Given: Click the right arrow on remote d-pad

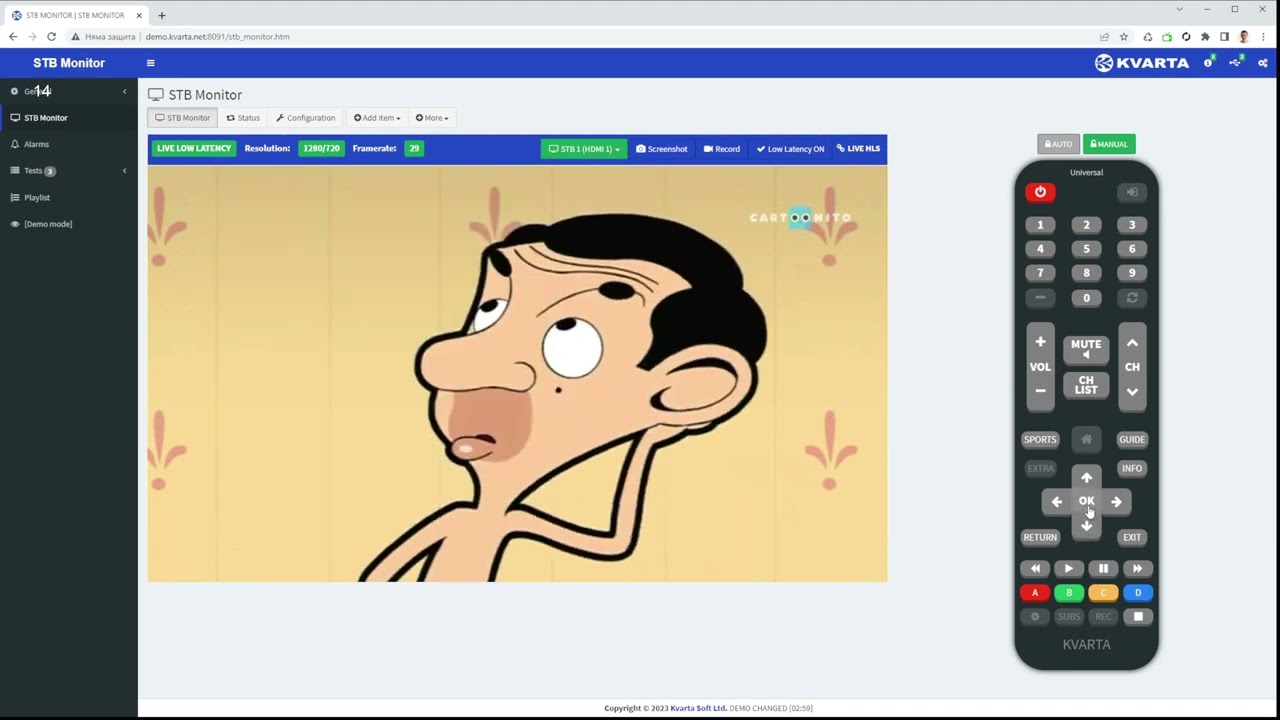Looking at the screenshot, I should [x=1116, y=502].
